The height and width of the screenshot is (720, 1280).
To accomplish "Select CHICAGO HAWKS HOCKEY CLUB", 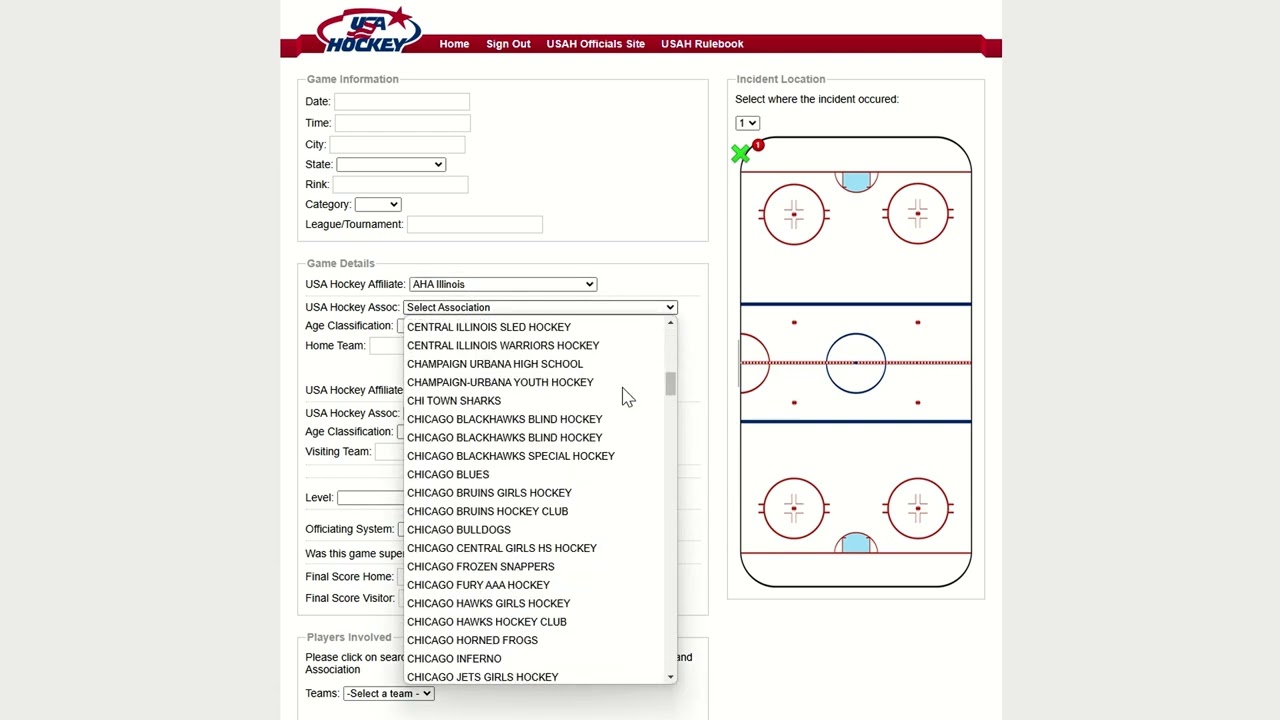I will click(x=534, y=622).
